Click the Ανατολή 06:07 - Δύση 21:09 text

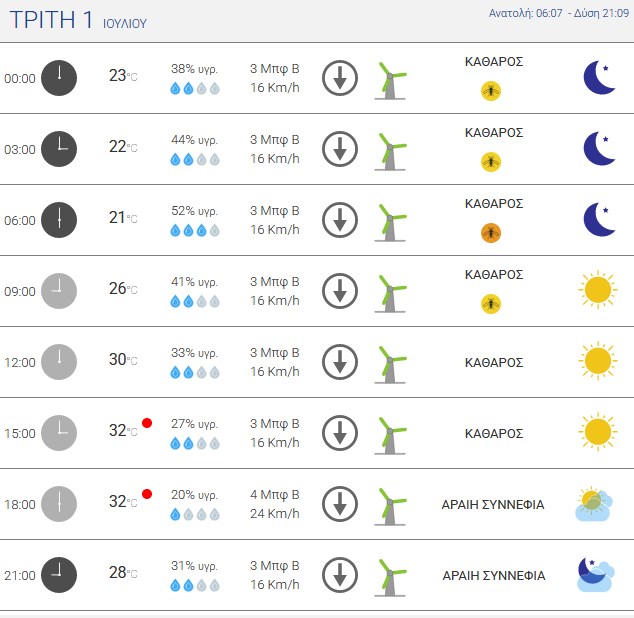click(x=553, y=13)
